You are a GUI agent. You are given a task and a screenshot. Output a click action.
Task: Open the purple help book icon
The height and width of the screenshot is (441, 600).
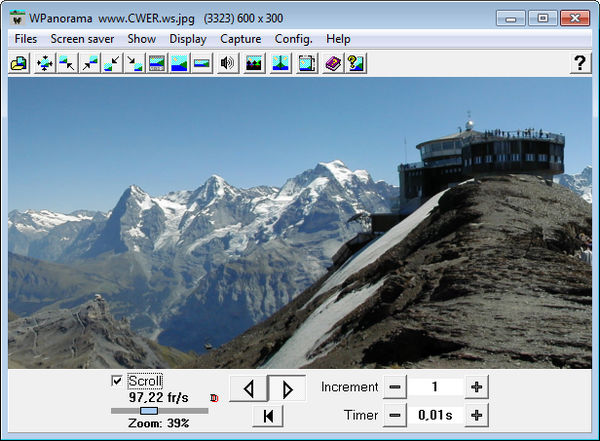[x=333, y=63]
